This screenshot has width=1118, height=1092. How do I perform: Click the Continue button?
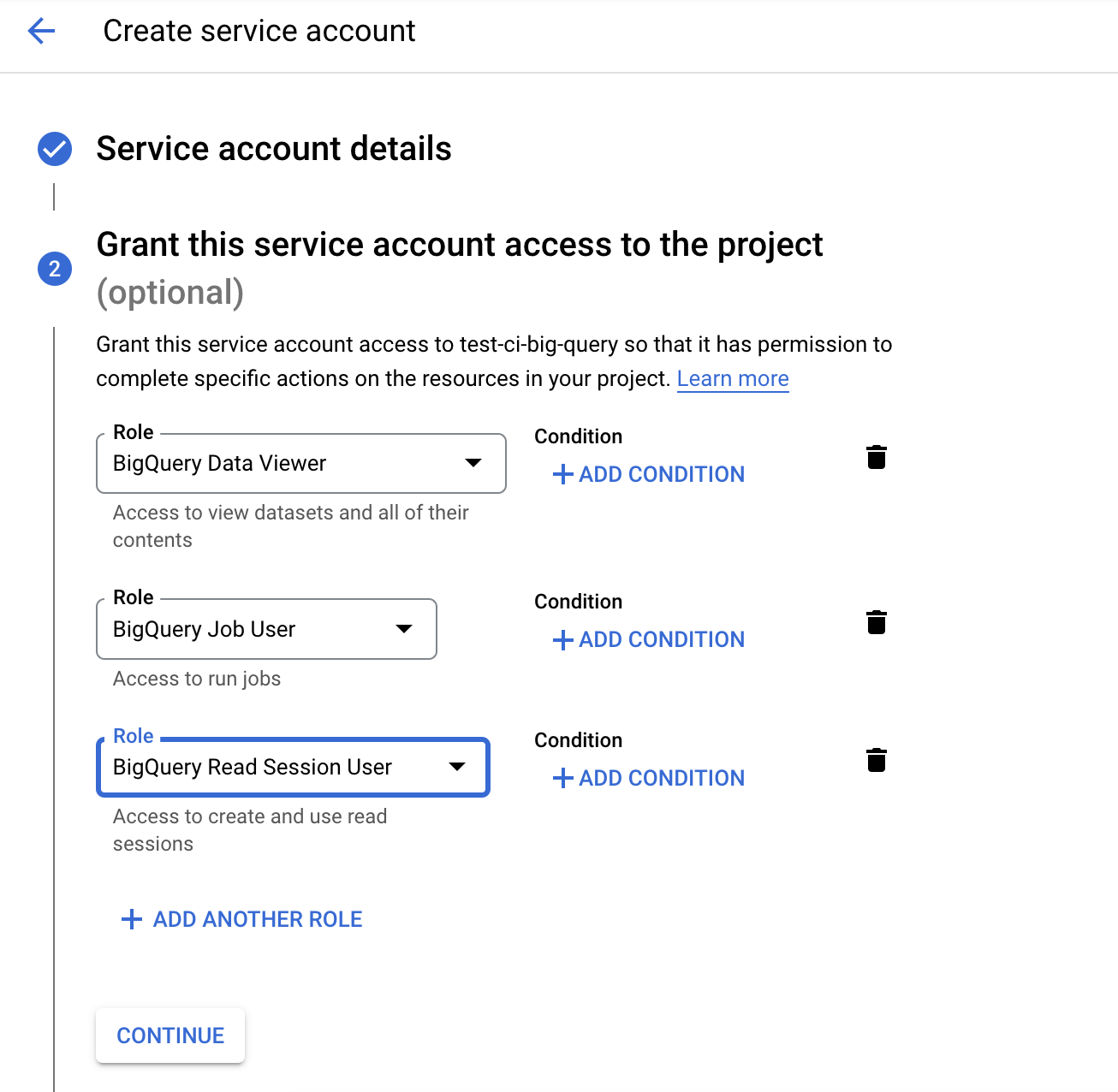pyautogui.click(x=170, y=1036)
